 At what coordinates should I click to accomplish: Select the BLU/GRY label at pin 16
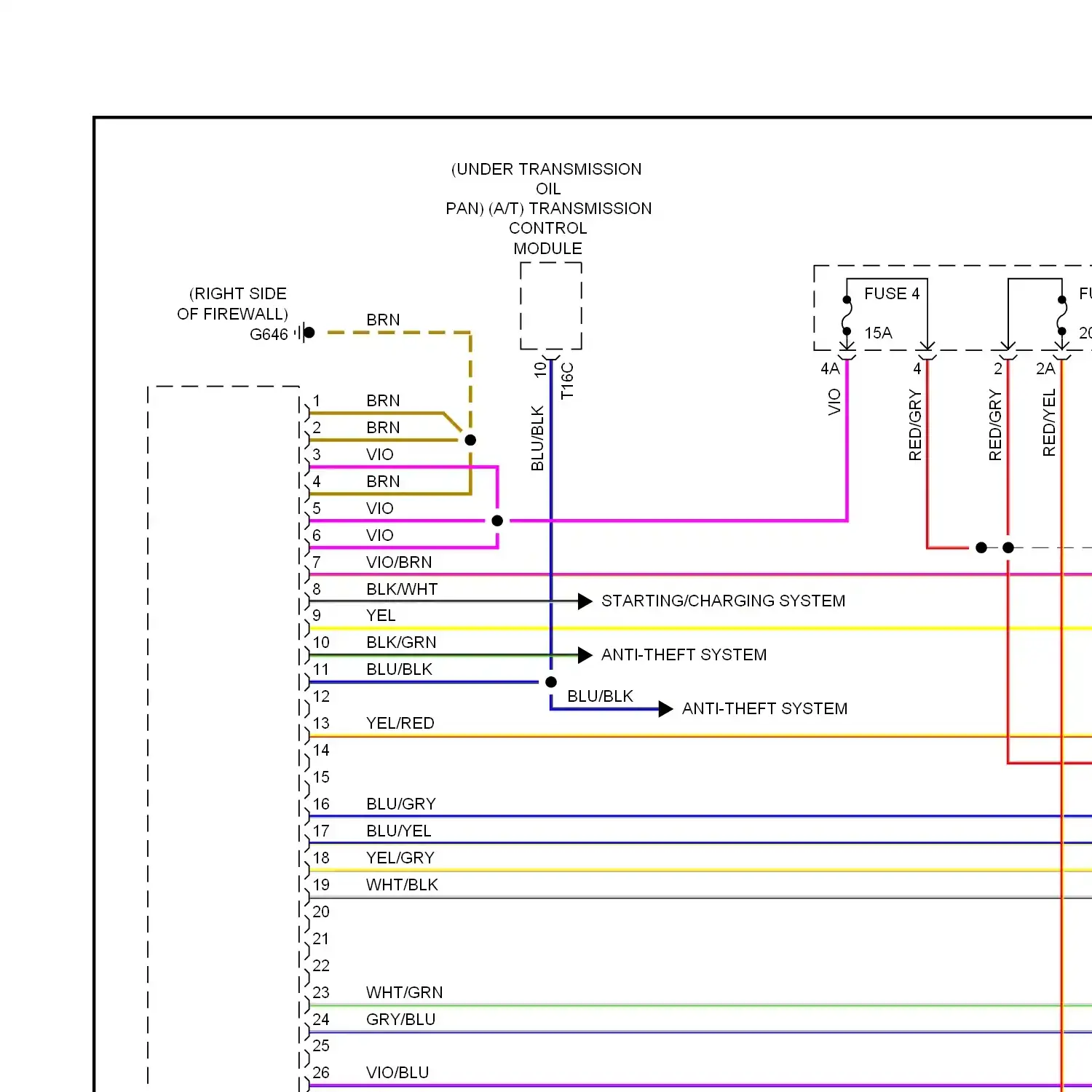[401, 804]
